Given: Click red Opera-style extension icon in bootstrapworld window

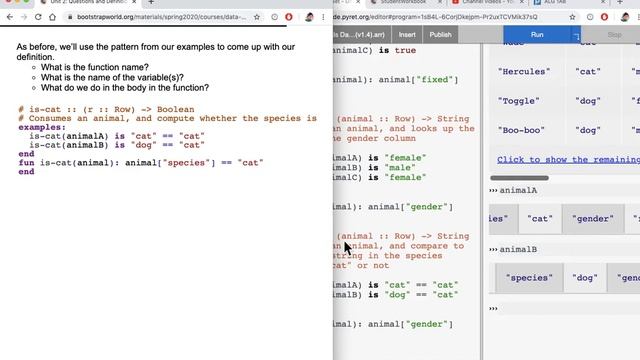Looking at the screenshot, I should click(289, 17).
